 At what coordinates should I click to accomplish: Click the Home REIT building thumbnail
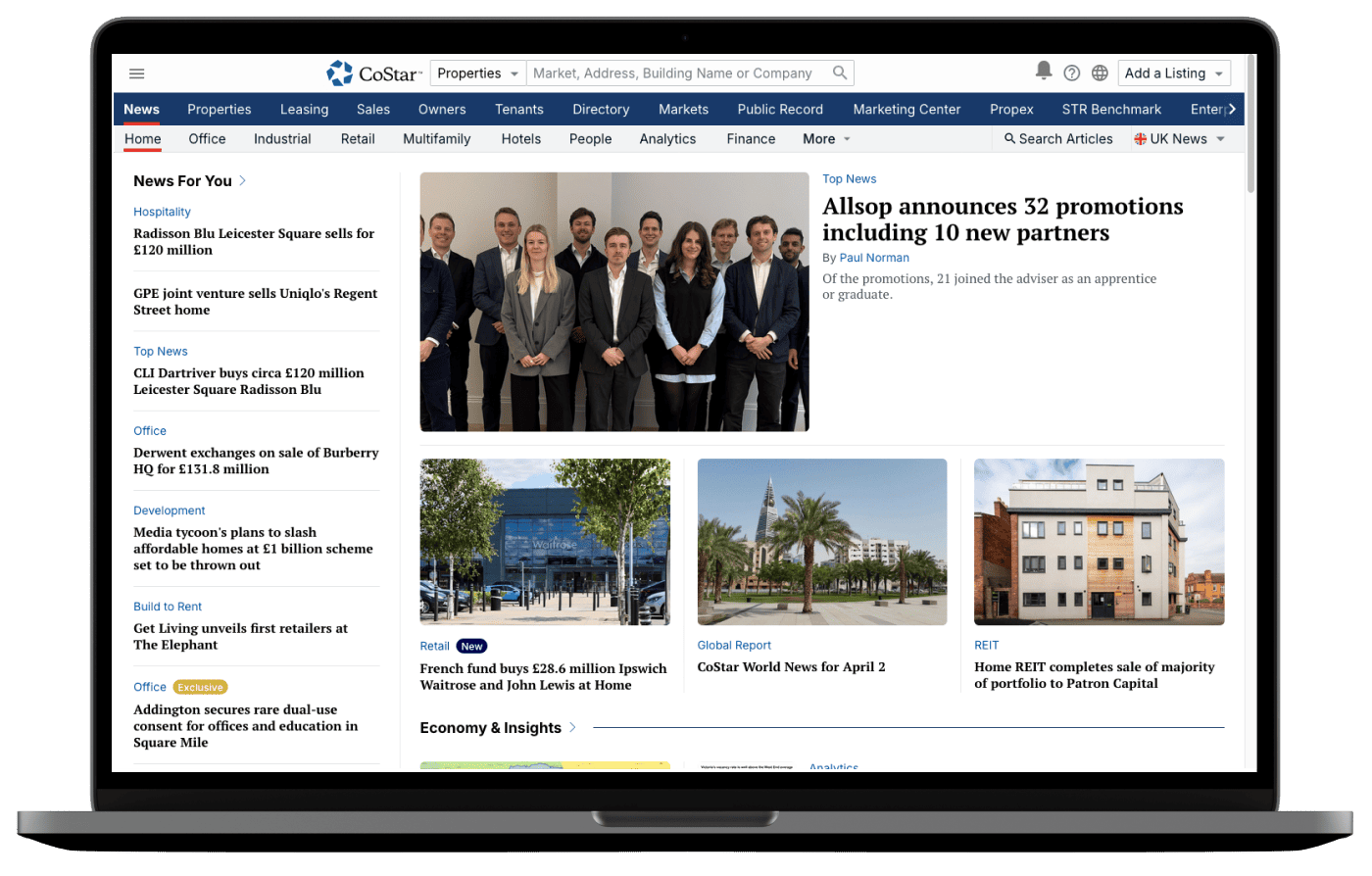click(1099, 541)
